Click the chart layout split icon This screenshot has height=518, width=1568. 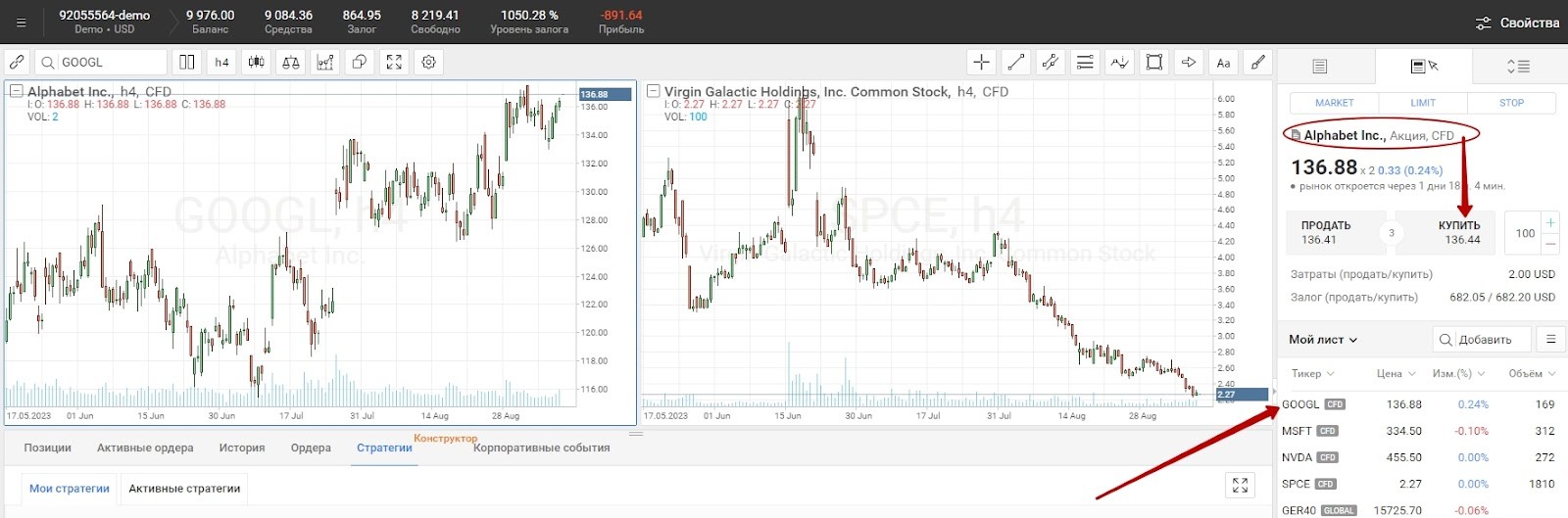187,62
